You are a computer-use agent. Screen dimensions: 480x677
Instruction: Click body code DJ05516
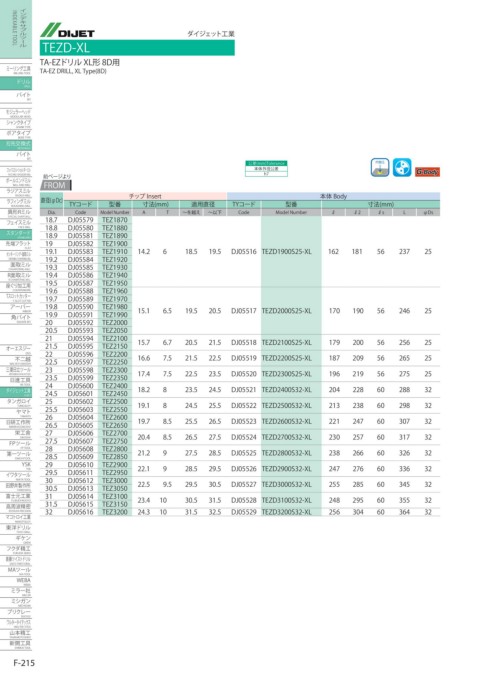[244, 252]
